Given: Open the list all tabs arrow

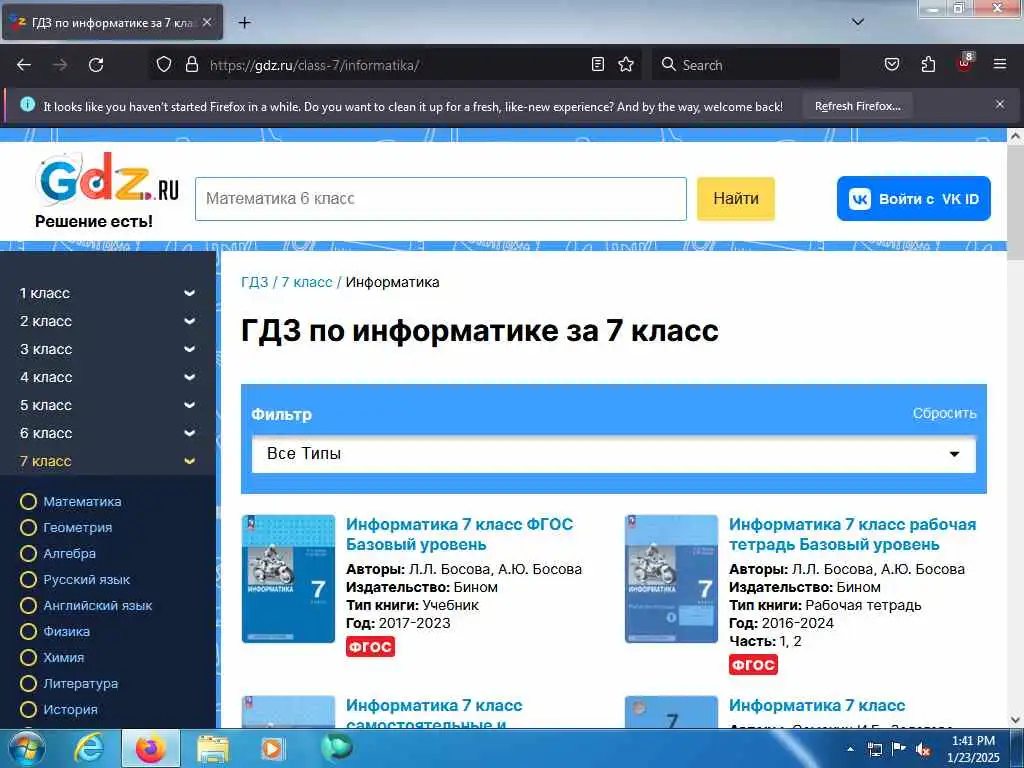Looking at the screenshot, I should tap(858, 22).
